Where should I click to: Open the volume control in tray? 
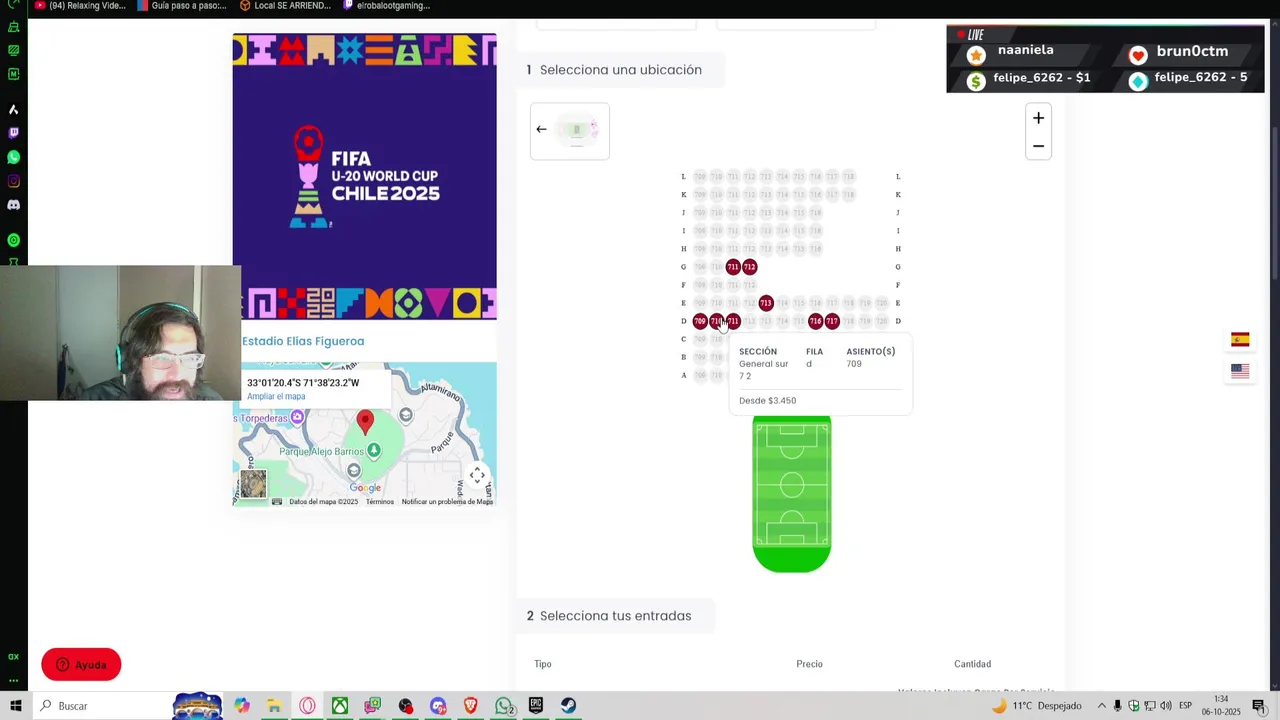point(1165,706)
